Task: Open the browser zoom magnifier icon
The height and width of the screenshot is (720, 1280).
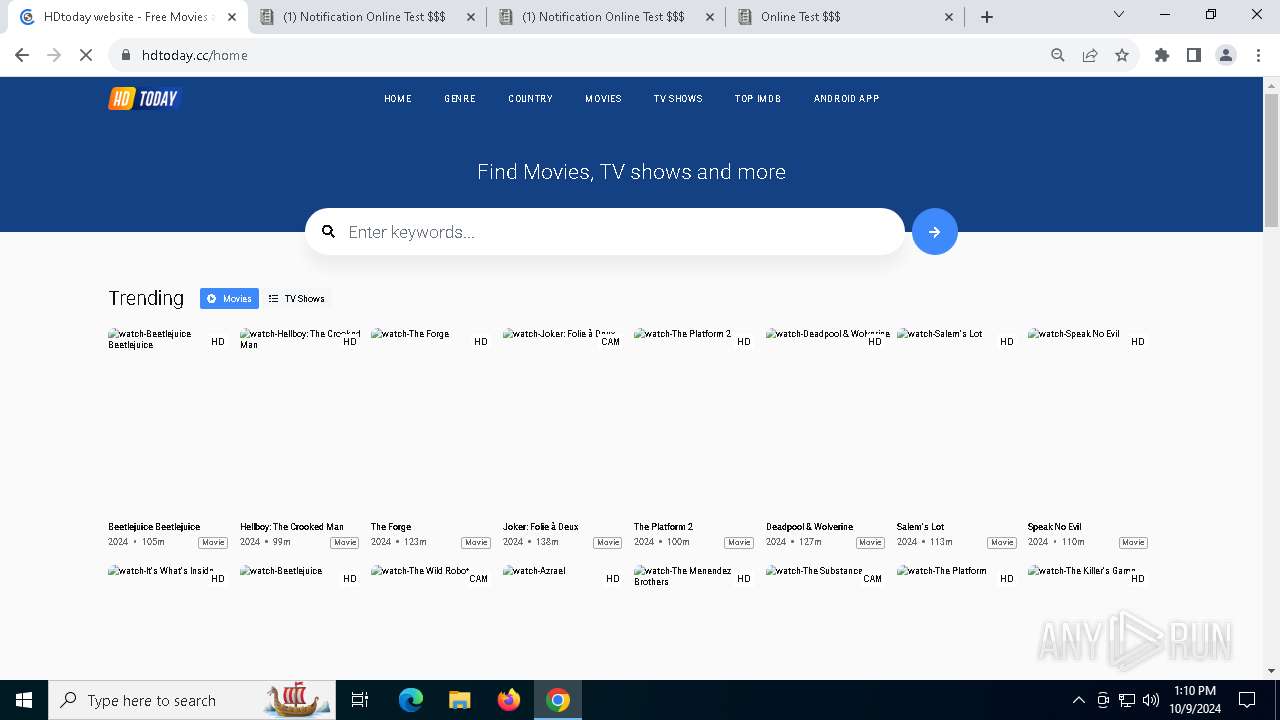Action: tap(1058, 55)
